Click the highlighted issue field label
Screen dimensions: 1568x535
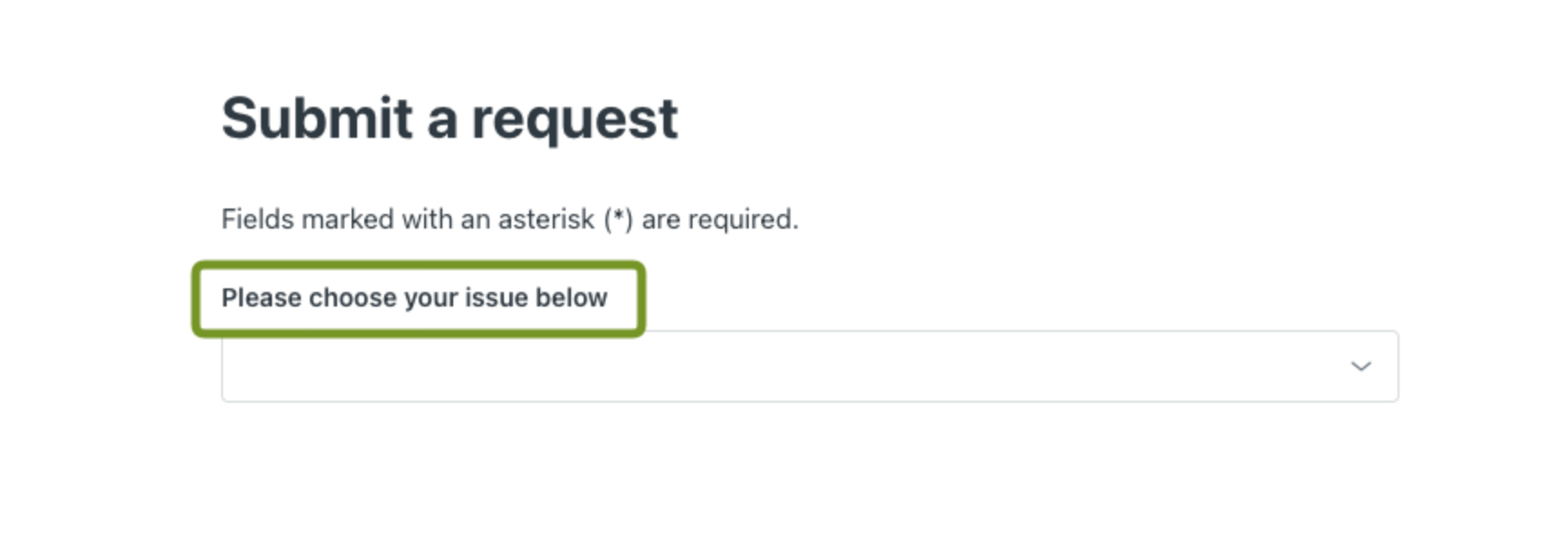point(414,298)
